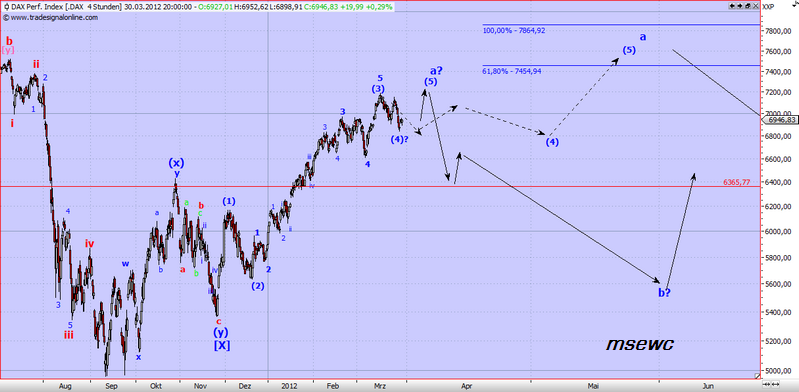Click the www.tradesignalonline.com copyright text

click(50, 17)
